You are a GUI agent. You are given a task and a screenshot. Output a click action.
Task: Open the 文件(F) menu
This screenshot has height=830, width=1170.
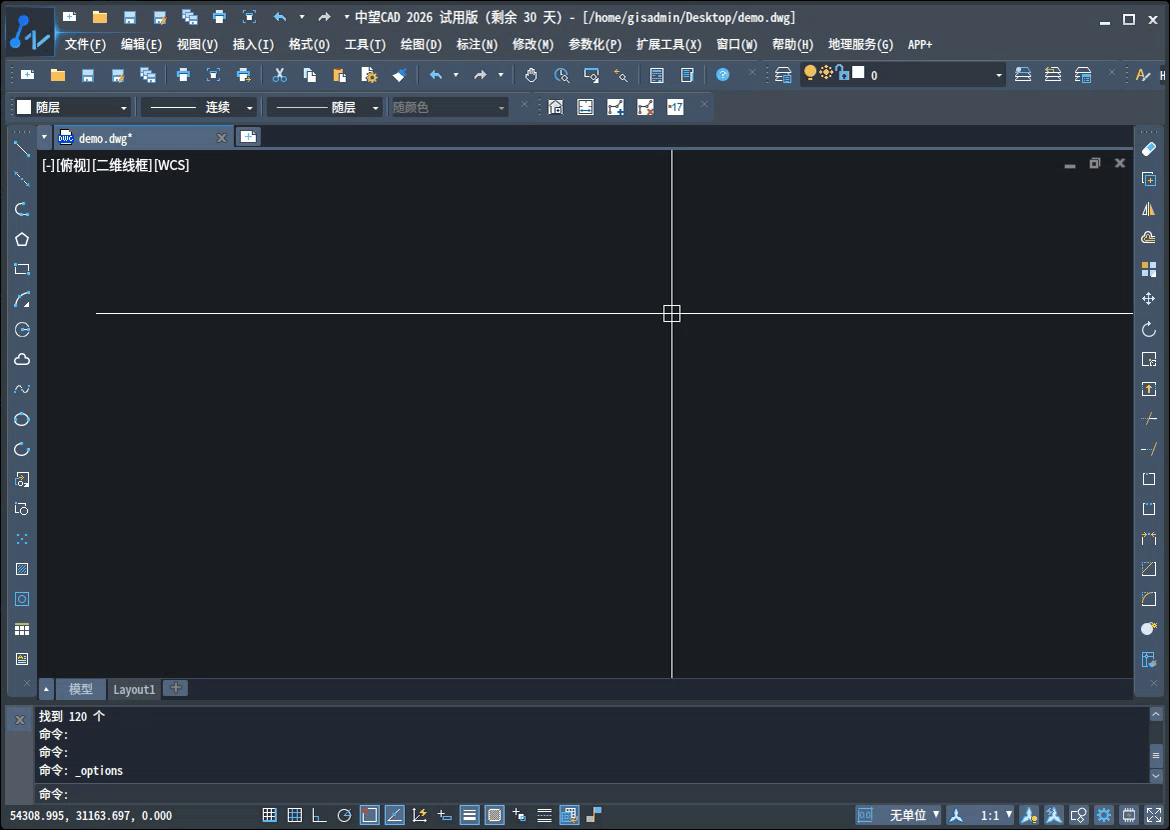(x=85, y=45)
